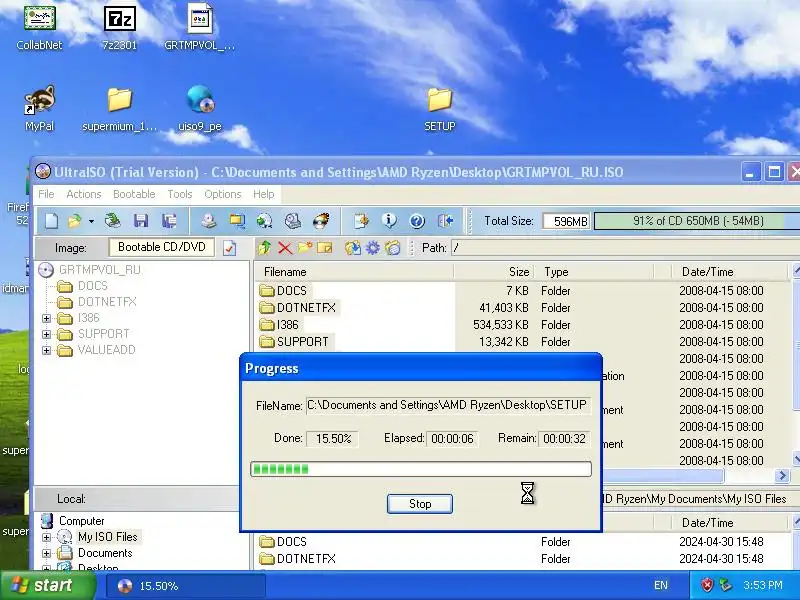Click the horizontal scrollbar right arrow

[x=782, y=476]
